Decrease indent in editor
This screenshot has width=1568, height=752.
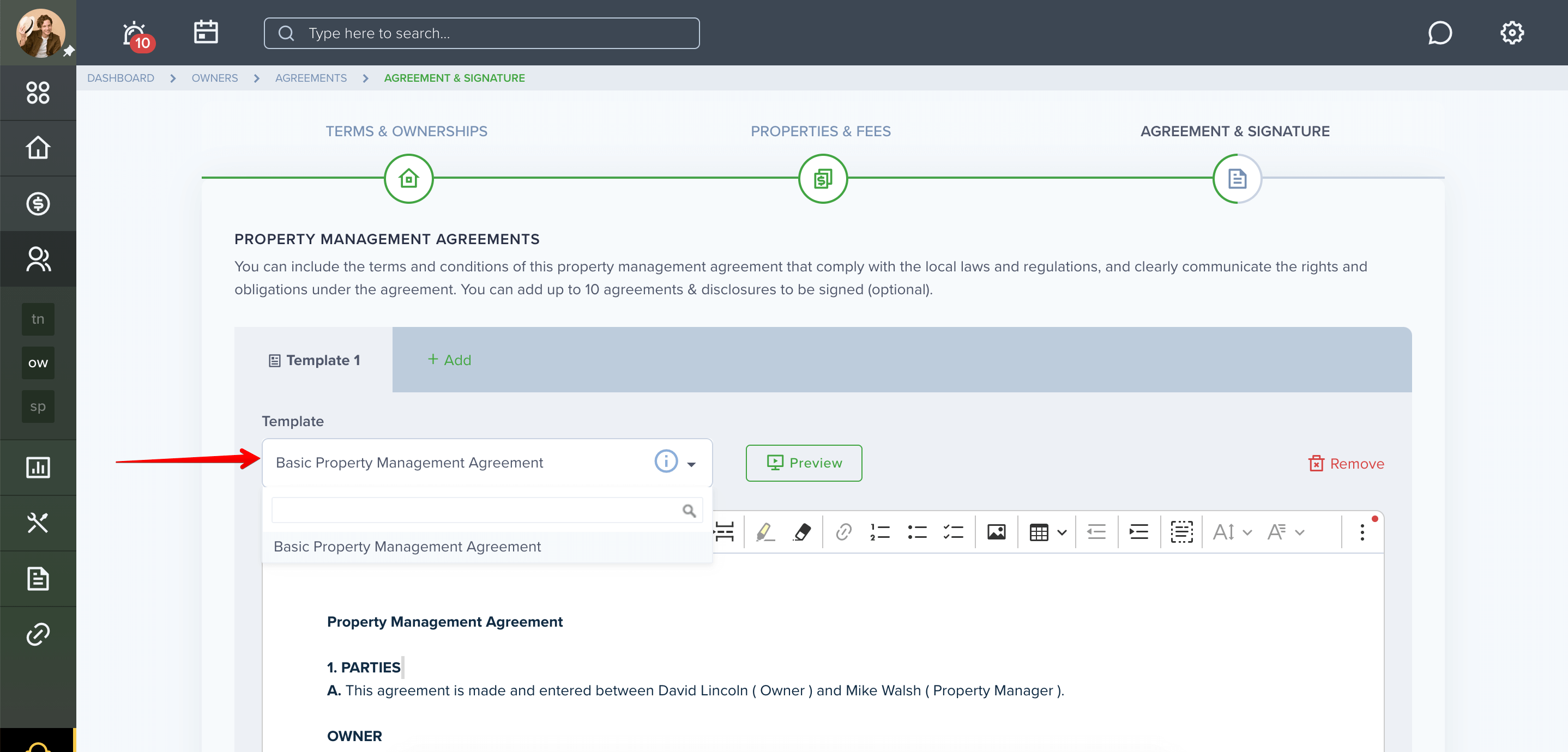click(1096, 532)
